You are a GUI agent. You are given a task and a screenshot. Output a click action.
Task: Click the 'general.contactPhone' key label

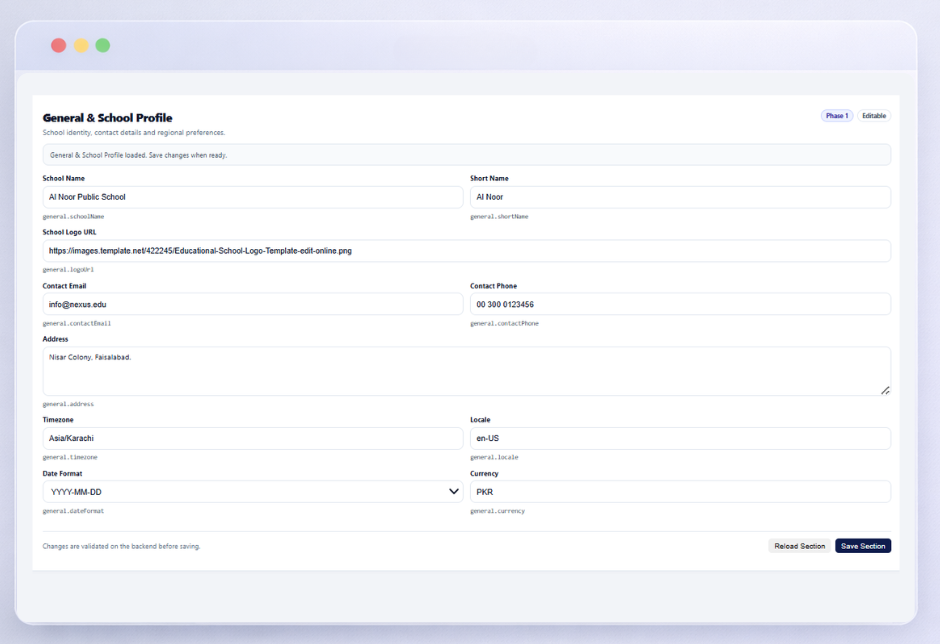(504, 323)
